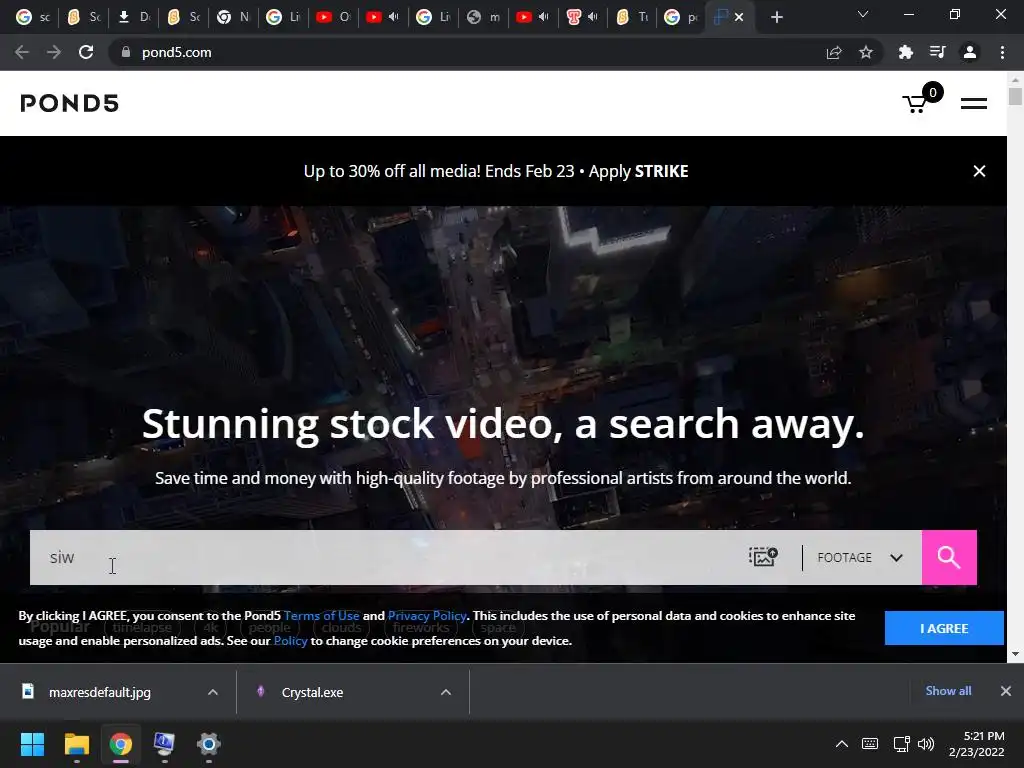The height and width of the screenshot is (768, 1024).
Task: Close the active Pond5 tab
Action: pyautogui.click(x=739, y=18)
